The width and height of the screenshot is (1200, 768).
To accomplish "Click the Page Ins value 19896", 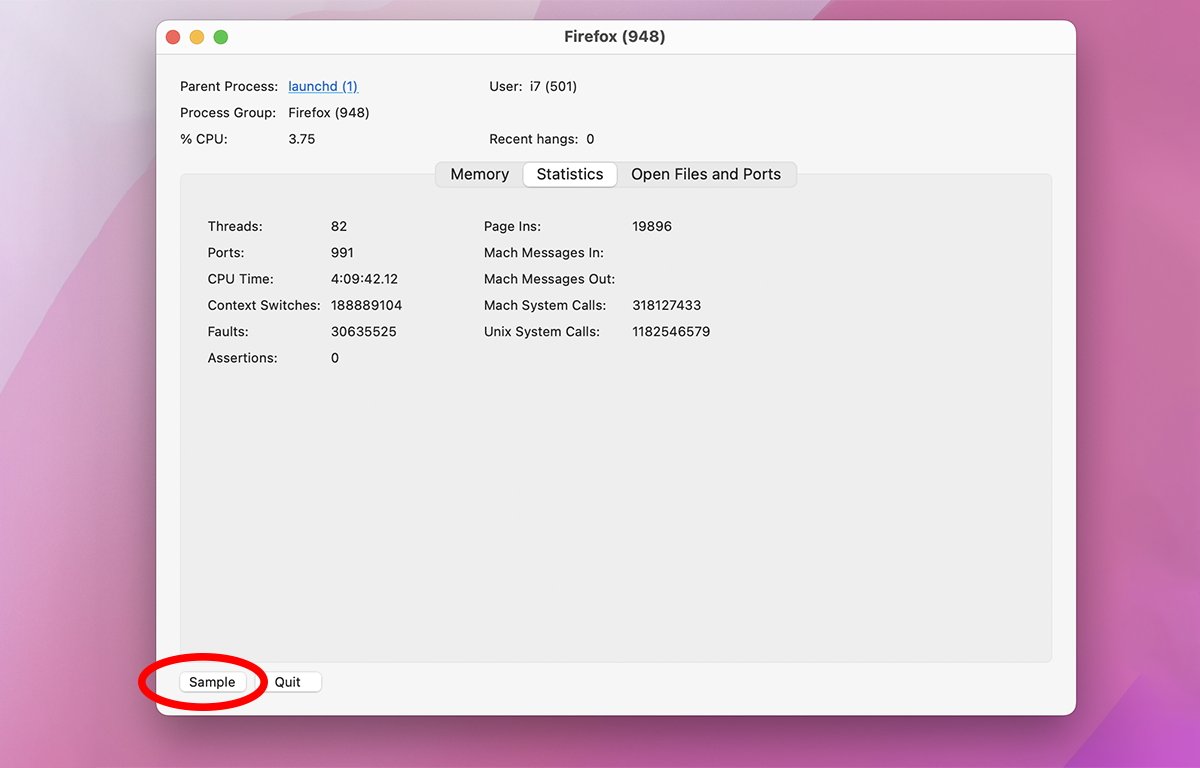I will [652, 227].
